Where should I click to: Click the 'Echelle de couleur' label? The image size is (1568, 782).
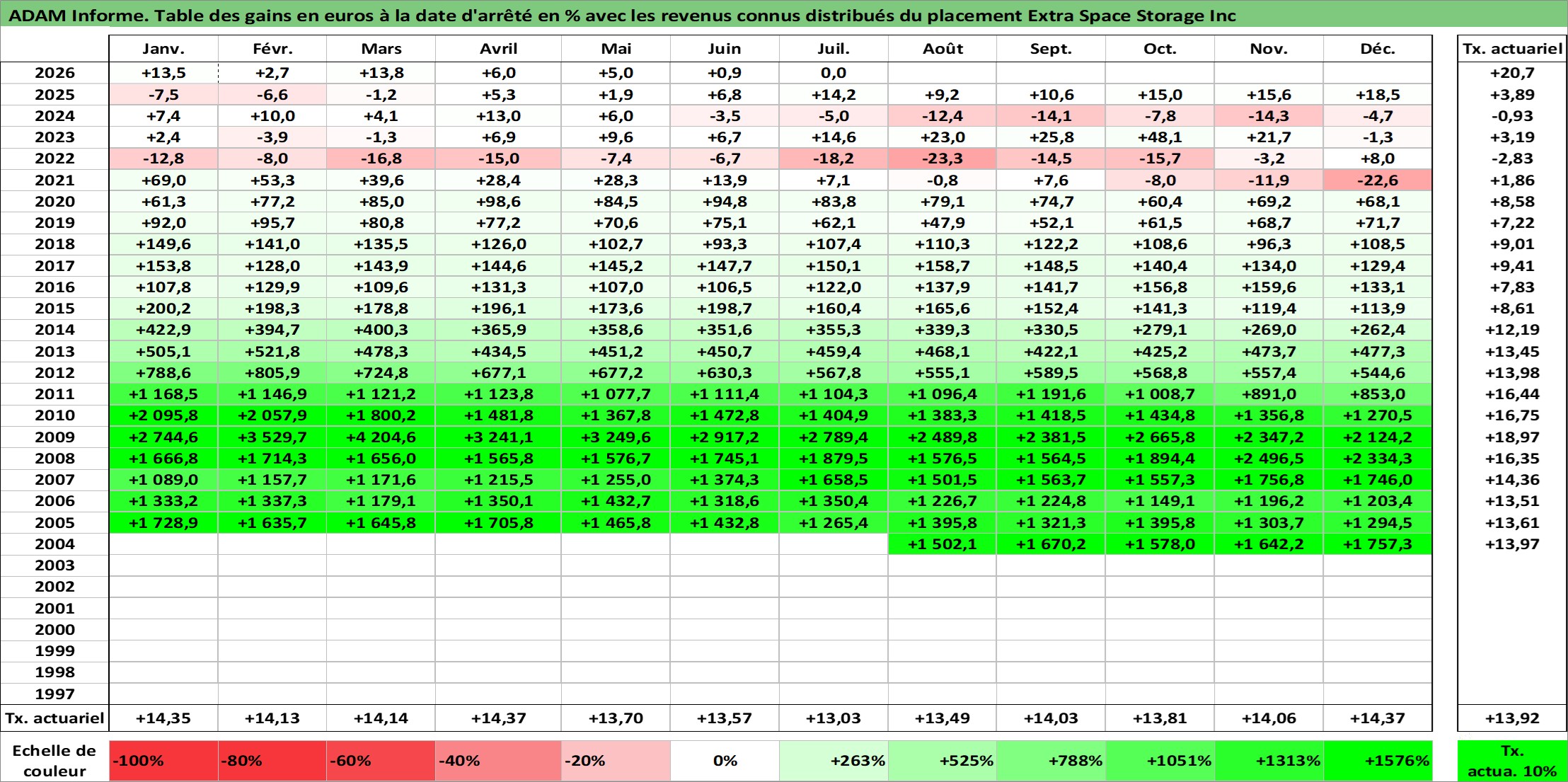click(54, 761)
